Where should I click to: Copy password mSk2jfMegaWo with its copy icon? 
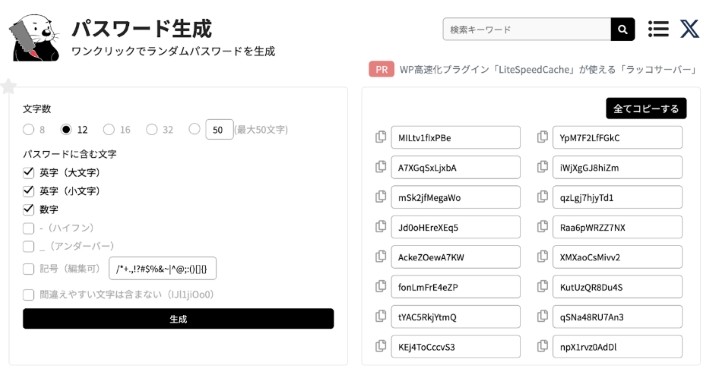coord(381,196)
